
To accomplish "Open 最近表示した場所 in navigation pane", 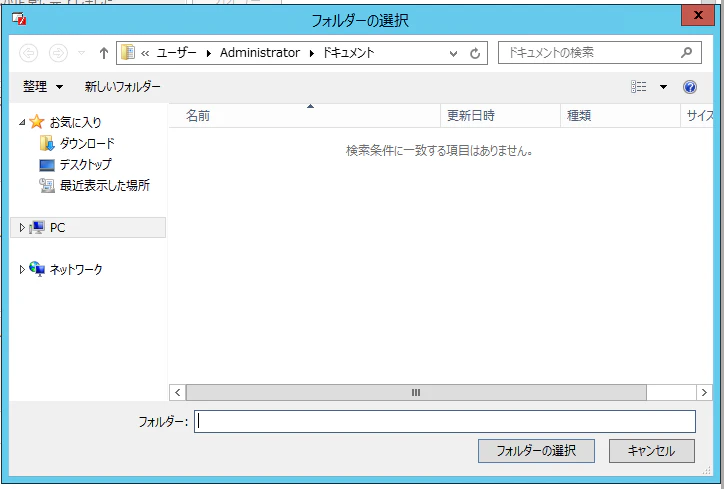I will (x=105, y=186).
